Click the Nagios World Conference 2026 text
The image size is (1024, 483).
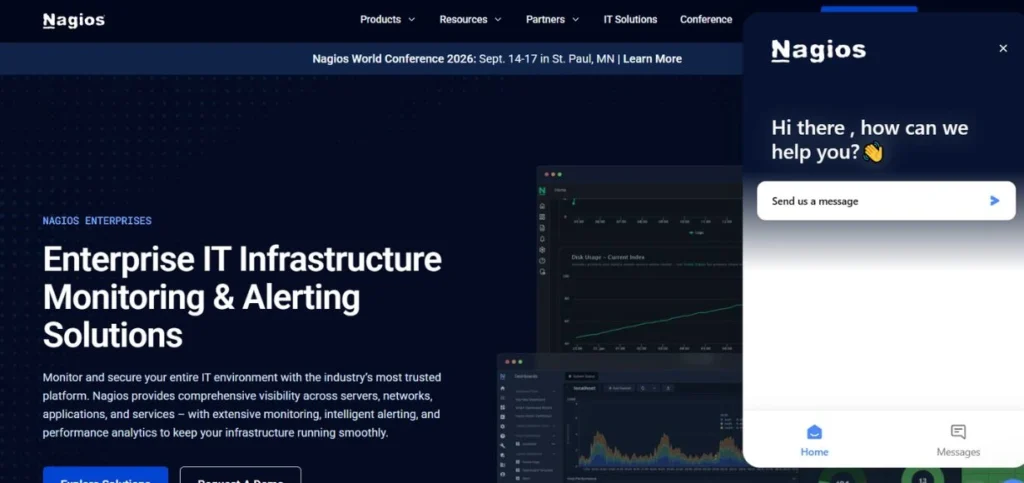pos(394,59)
